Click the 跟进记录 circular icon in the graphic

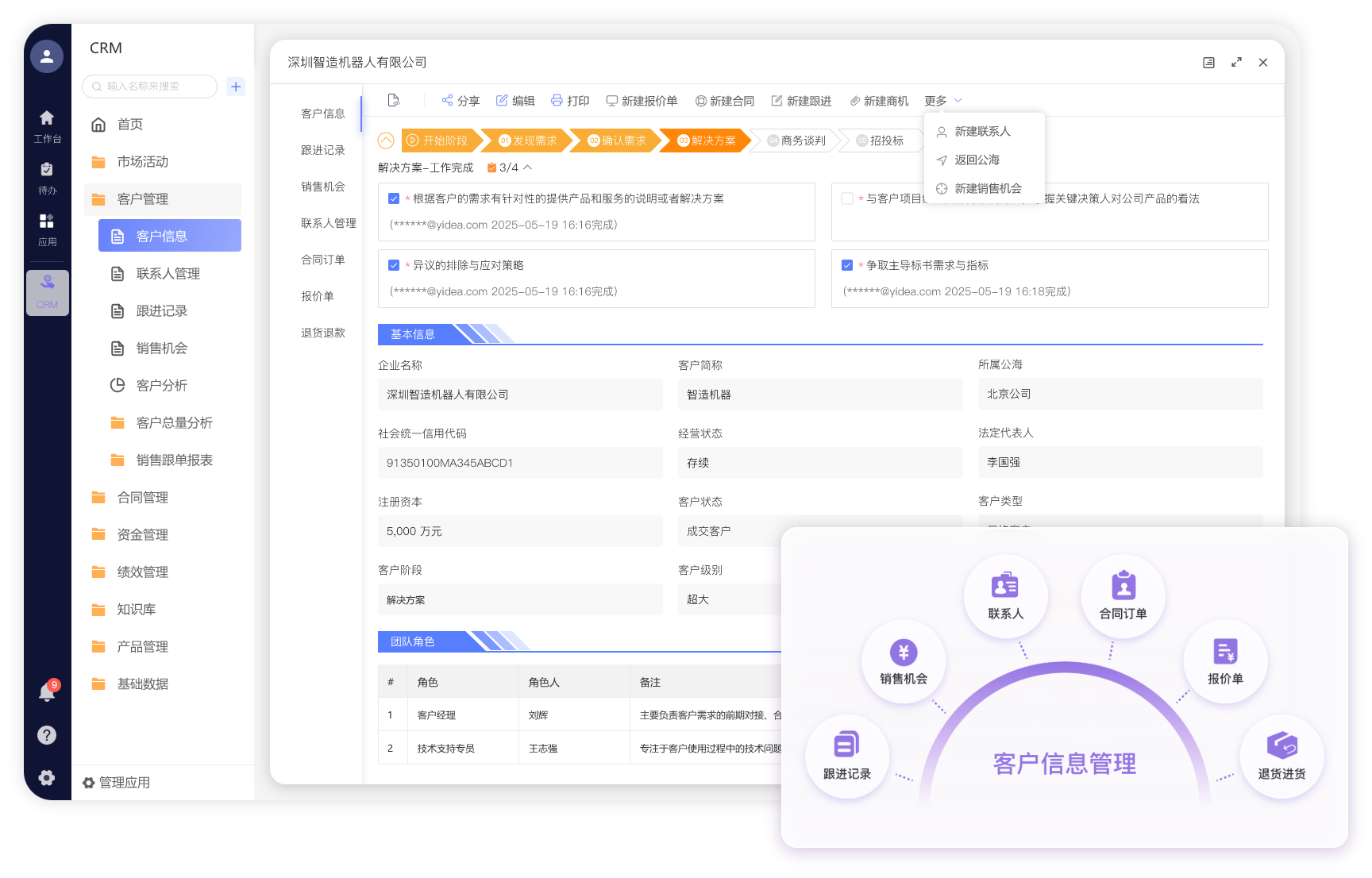tap(846, 756)
